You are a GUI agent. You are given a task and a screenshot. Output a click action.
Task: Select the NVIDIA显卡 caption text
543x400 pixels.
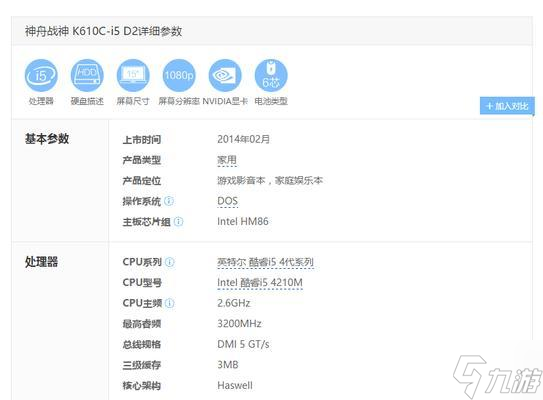point(225,101)
